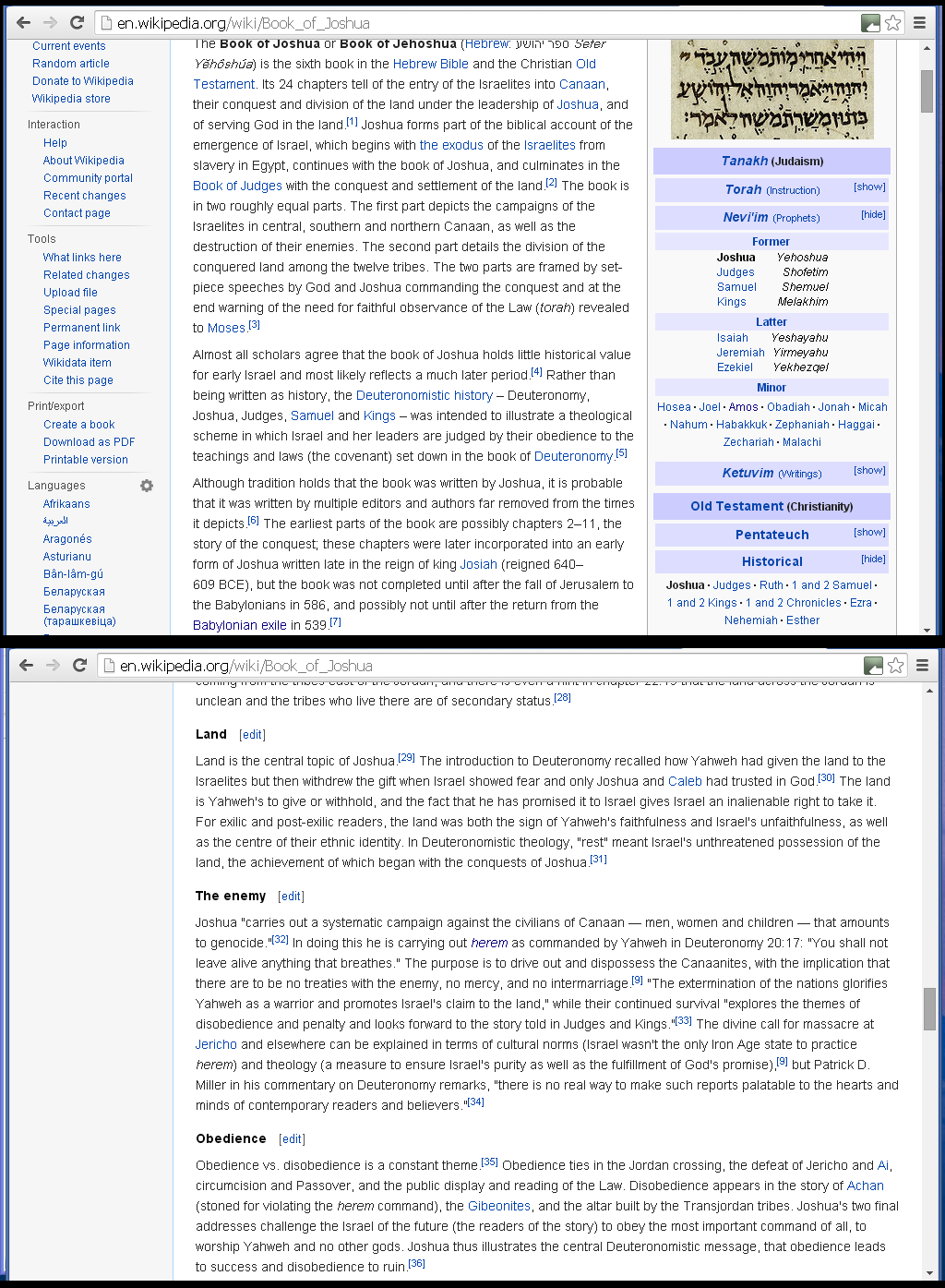Open Hebrew Bible link in intro

click(x=431, y=64)
